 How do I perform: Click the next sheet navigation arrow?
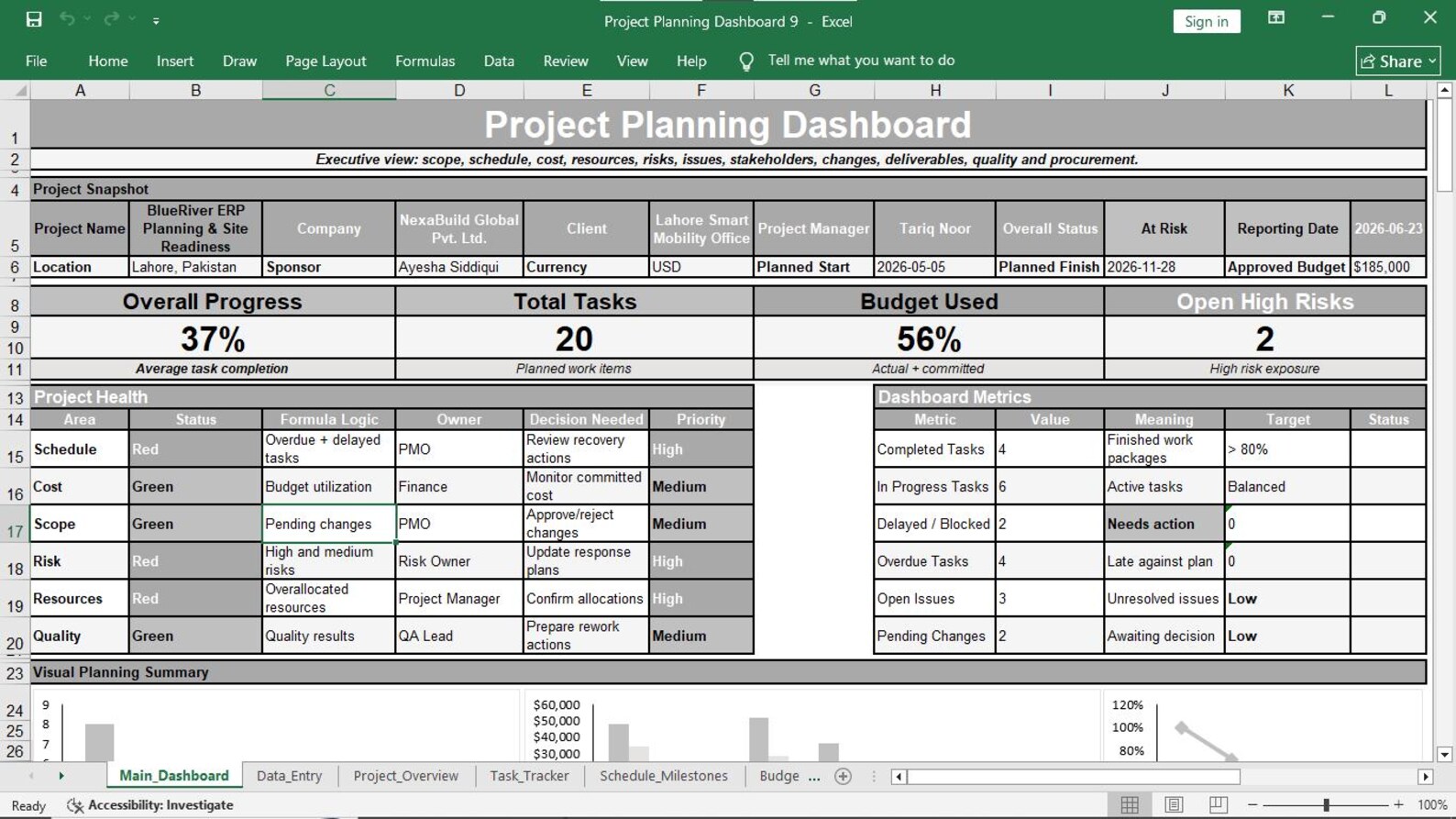click(61, 777)
